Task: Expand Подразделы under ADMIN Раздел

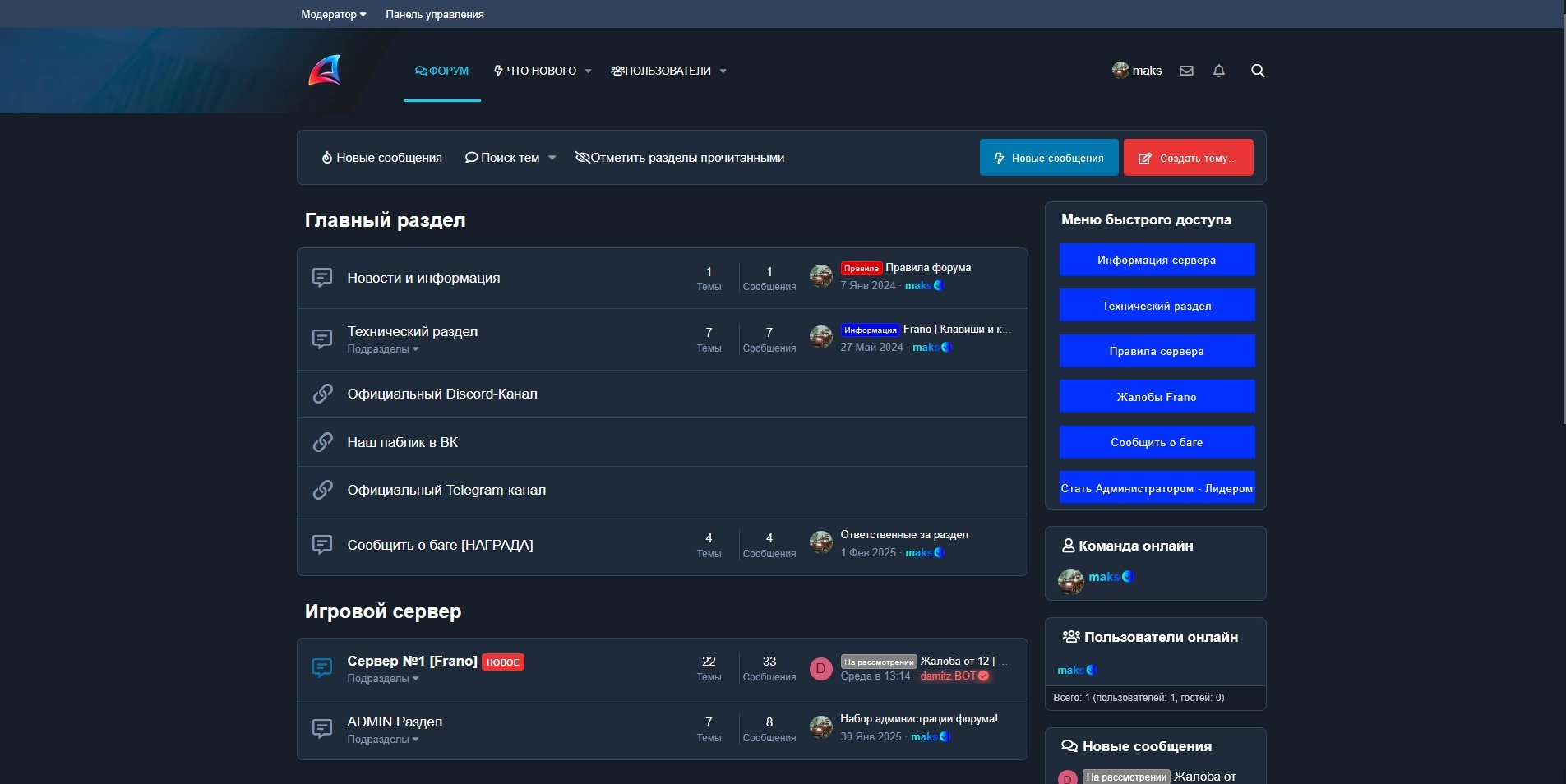Action: click(382, 740)
